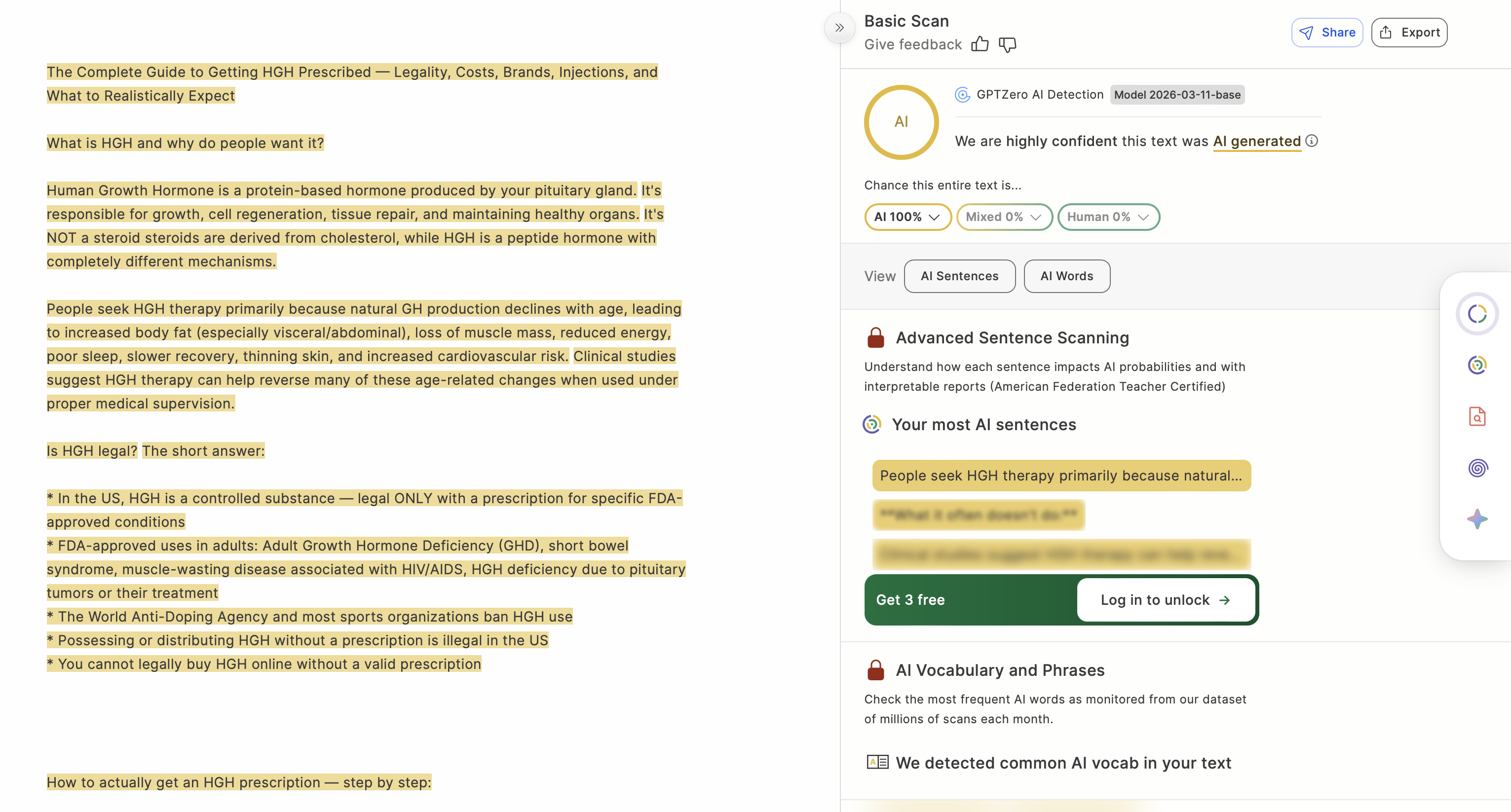Image resolution: width=1511 pixels, height=812 pixels.
Task: Collapse the results panel with double chevron
Action: tap(839, 28)
